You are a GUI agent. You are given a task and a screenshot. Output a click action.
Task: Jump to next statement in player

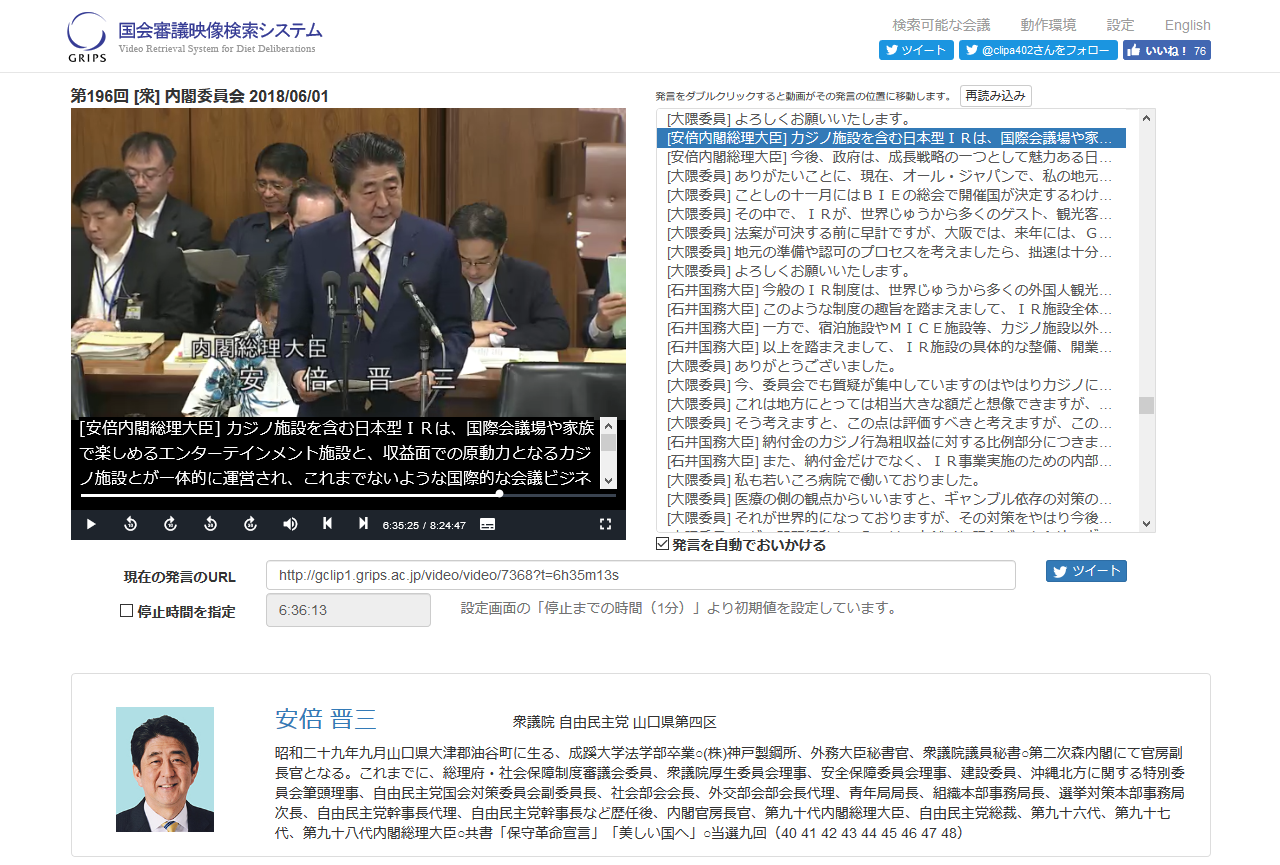[364, 523]
